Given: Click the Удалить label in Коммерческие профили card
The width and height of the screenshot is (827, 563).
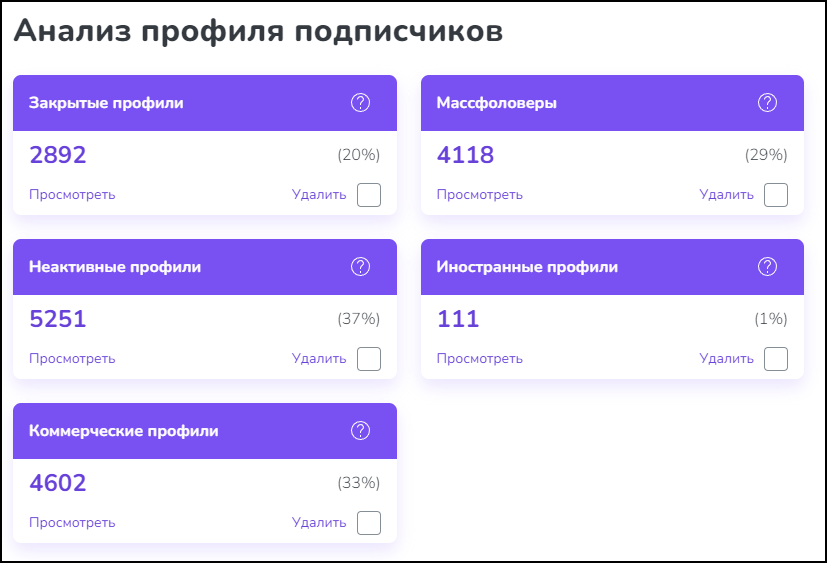Looking at the screenshot, I should click(319, 523).
